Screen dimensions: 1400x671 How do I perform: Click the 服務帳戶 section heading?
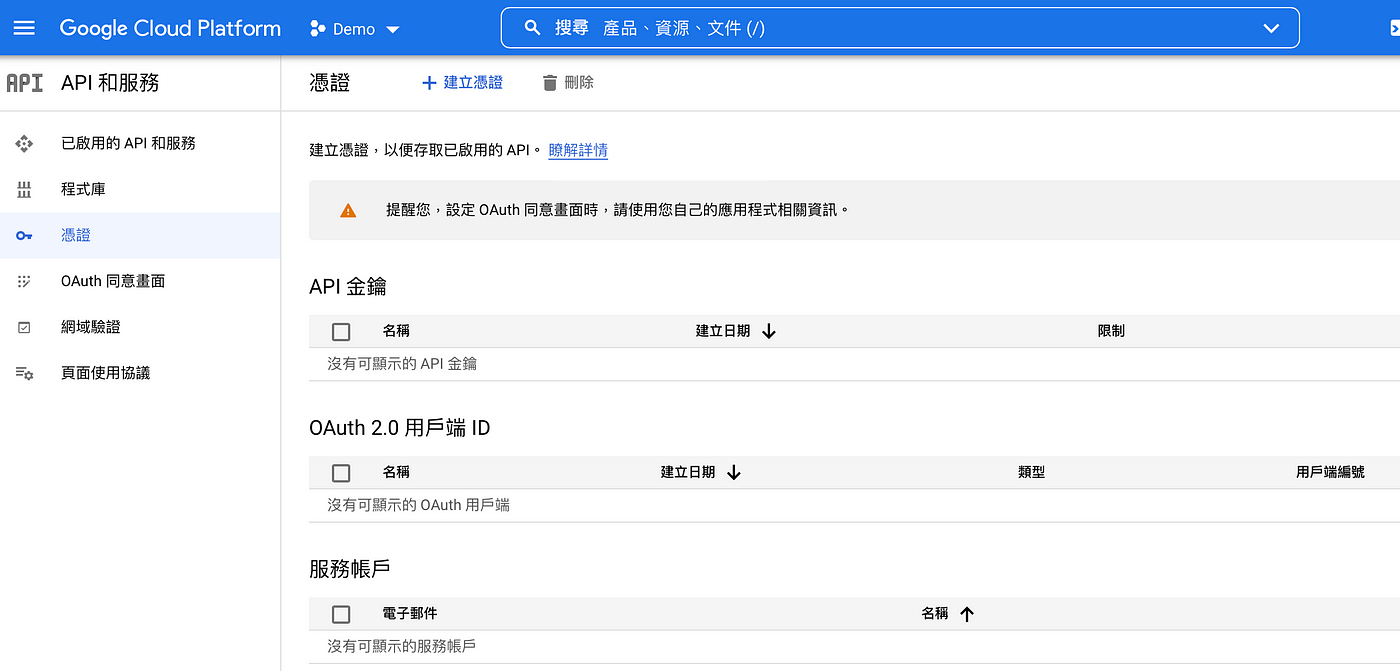pos(350,569)
